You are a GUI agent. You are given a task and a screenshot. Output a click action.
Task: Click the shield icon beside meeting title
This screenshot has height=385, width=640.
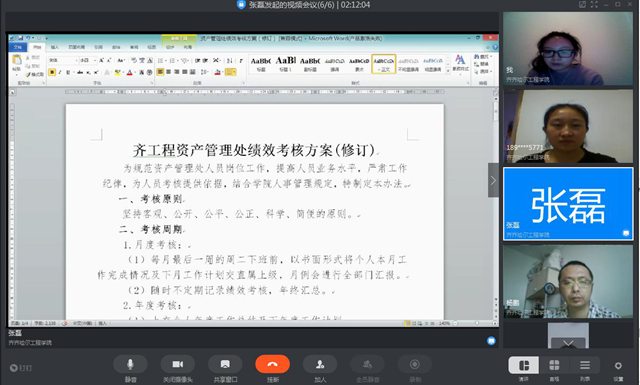coord(241,4)
